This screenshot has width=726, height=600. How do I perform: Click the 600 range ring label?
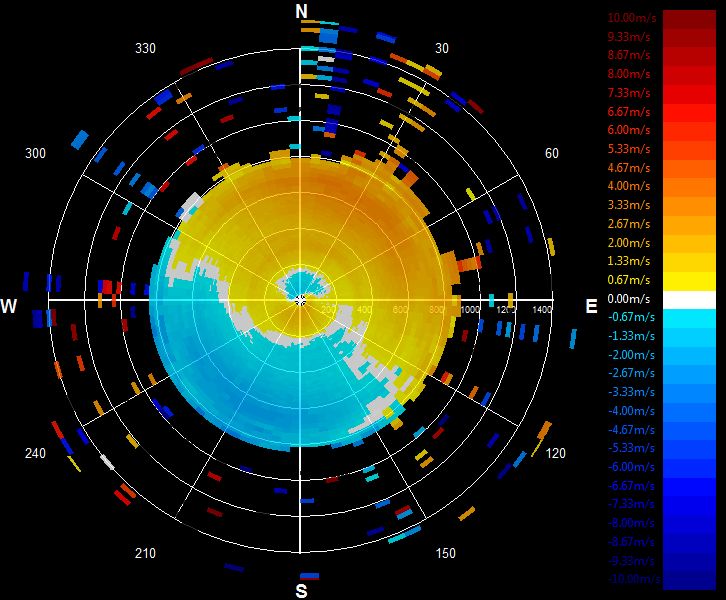[400, 309]
